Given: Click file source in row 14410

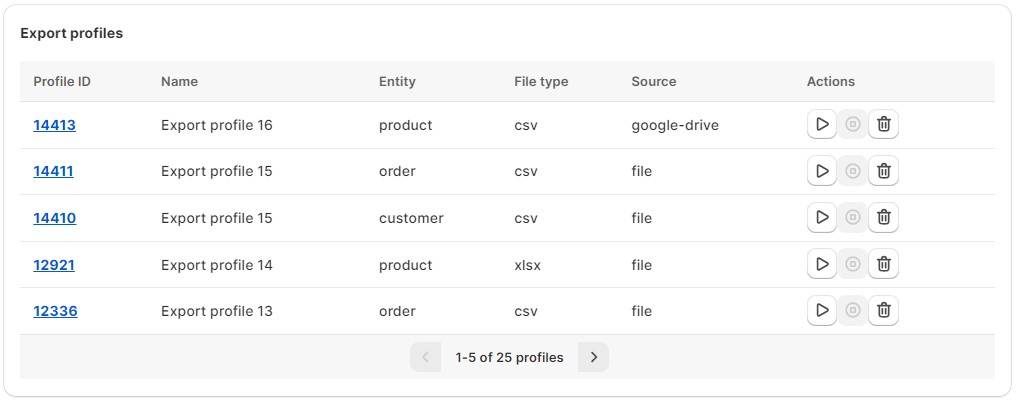Looking at the screenshot, I should (x=641, y=218).
